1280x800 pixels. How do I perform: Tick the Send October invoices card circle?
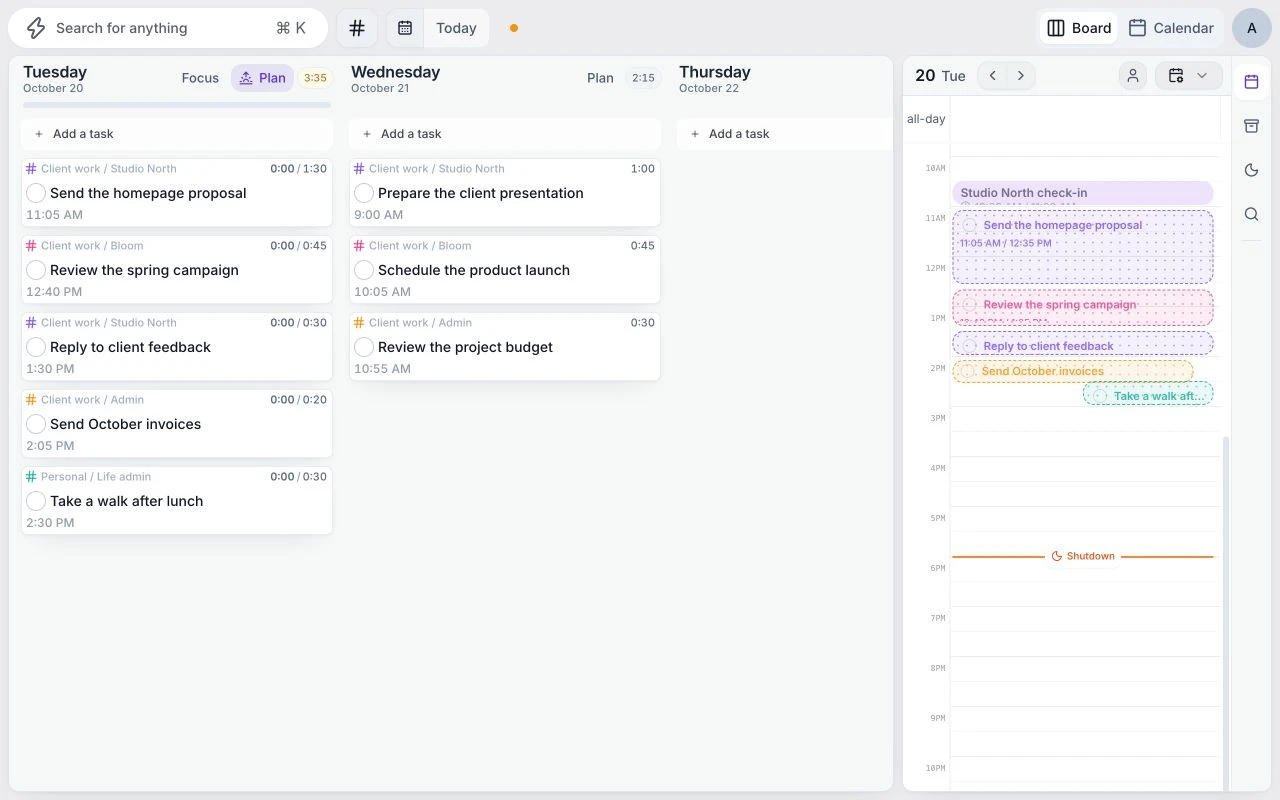36,424
